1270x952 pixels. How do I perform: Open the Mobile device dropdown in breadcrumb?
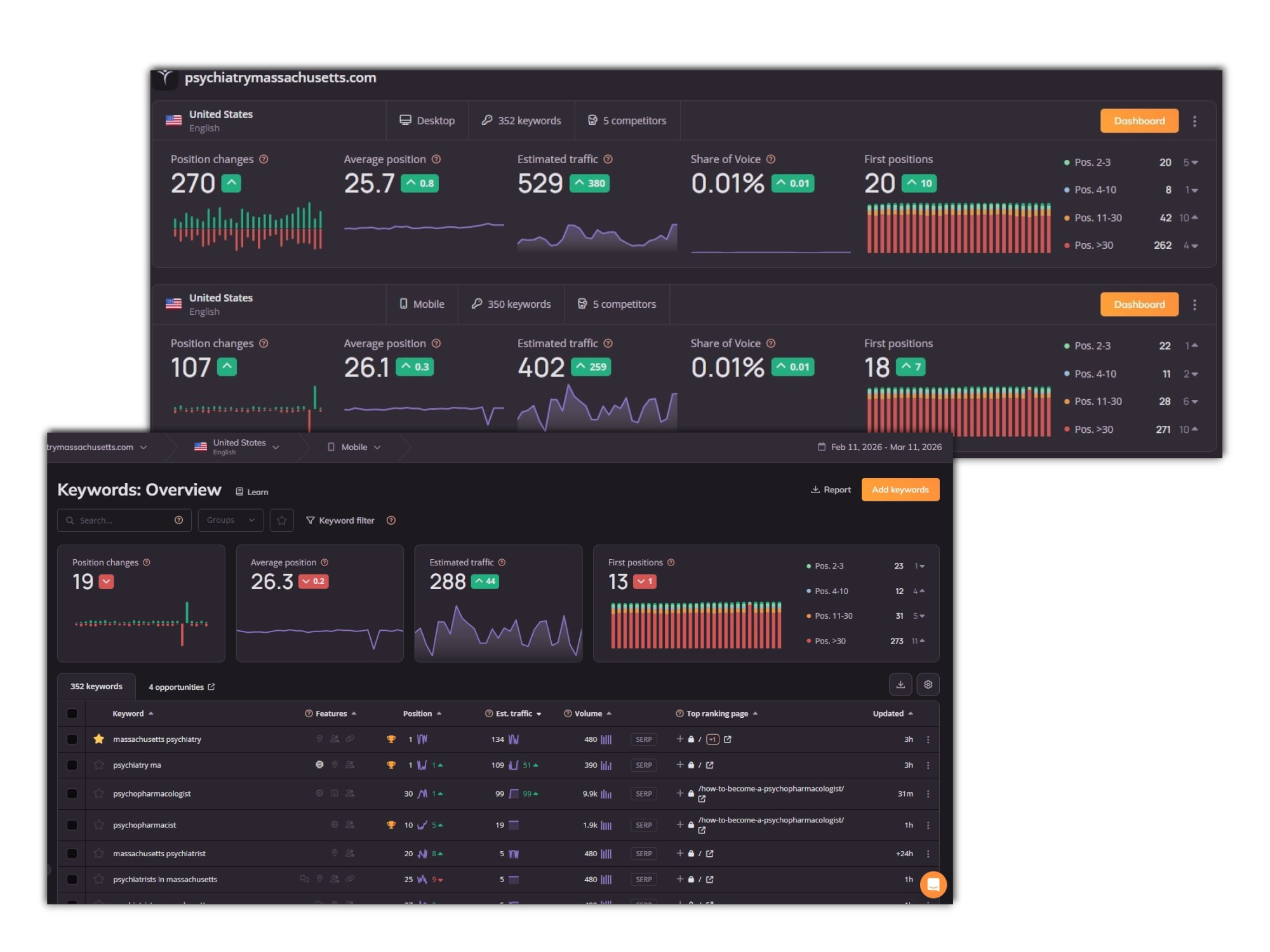pos(354,447)
